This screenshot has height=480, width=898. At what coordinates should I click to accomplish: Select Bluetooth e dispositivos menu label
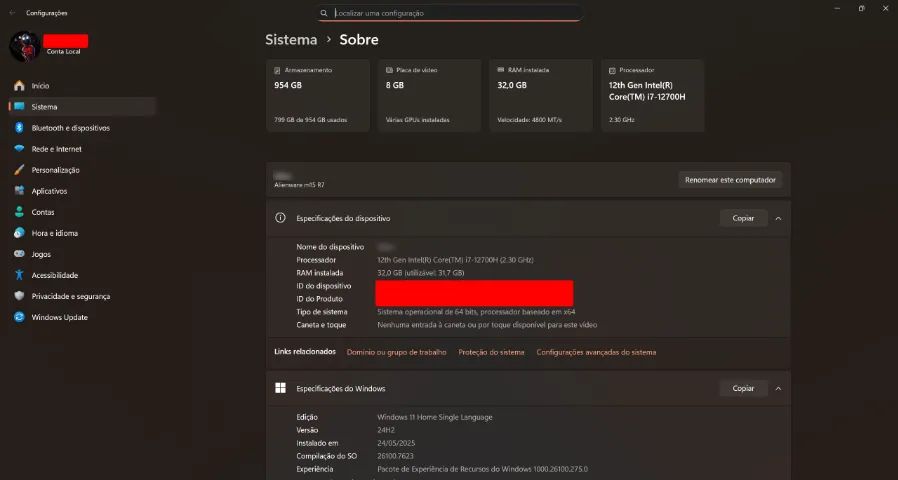click(70, 128)
